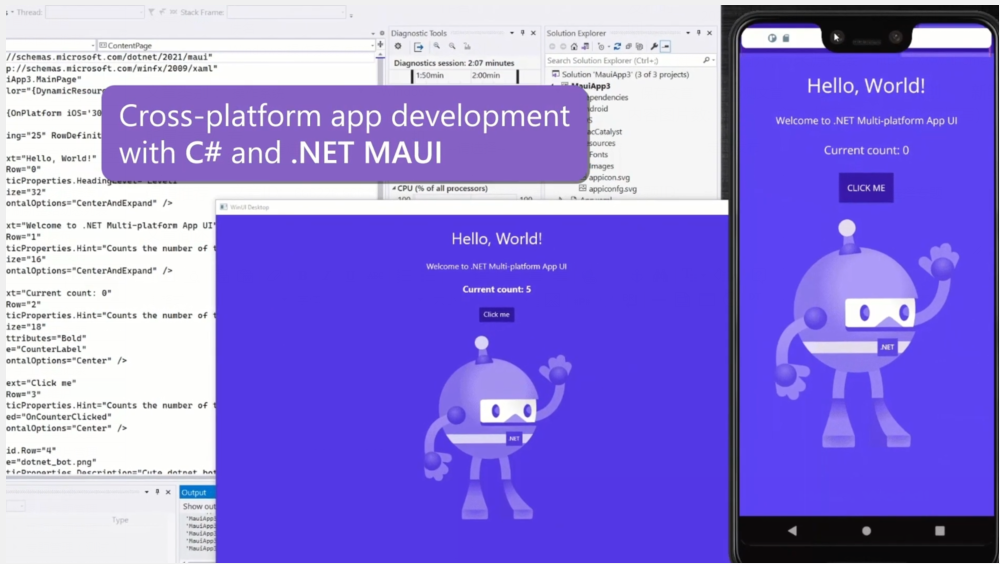
Task: Sync with Active Document in Solution Explorer
Action: (617, 47)
